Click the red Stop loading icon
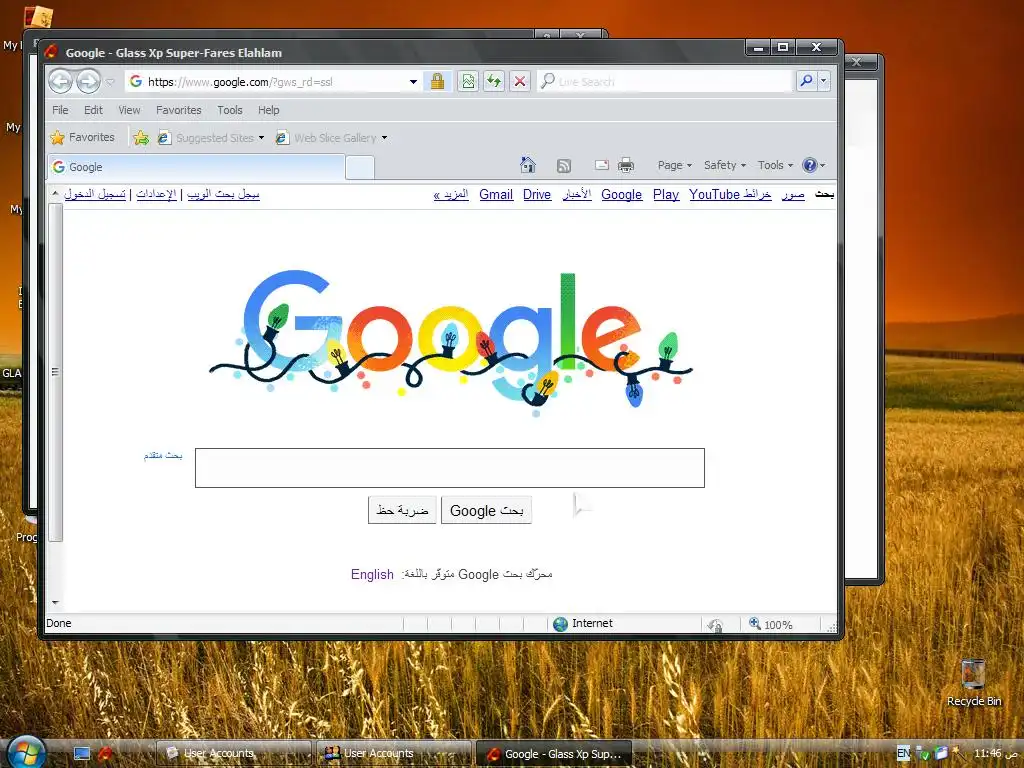Screen dimensions: 1024x768 pos(520,81)
